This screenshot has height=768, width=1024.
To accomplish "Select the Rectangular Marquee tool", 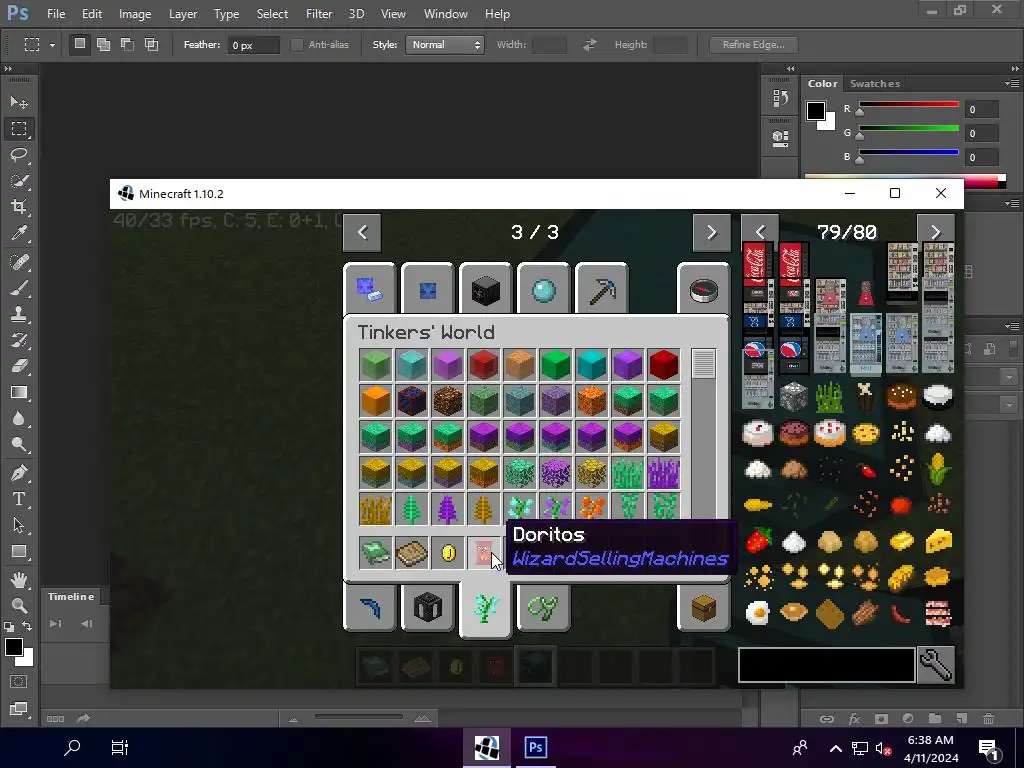I will point(19,129).
